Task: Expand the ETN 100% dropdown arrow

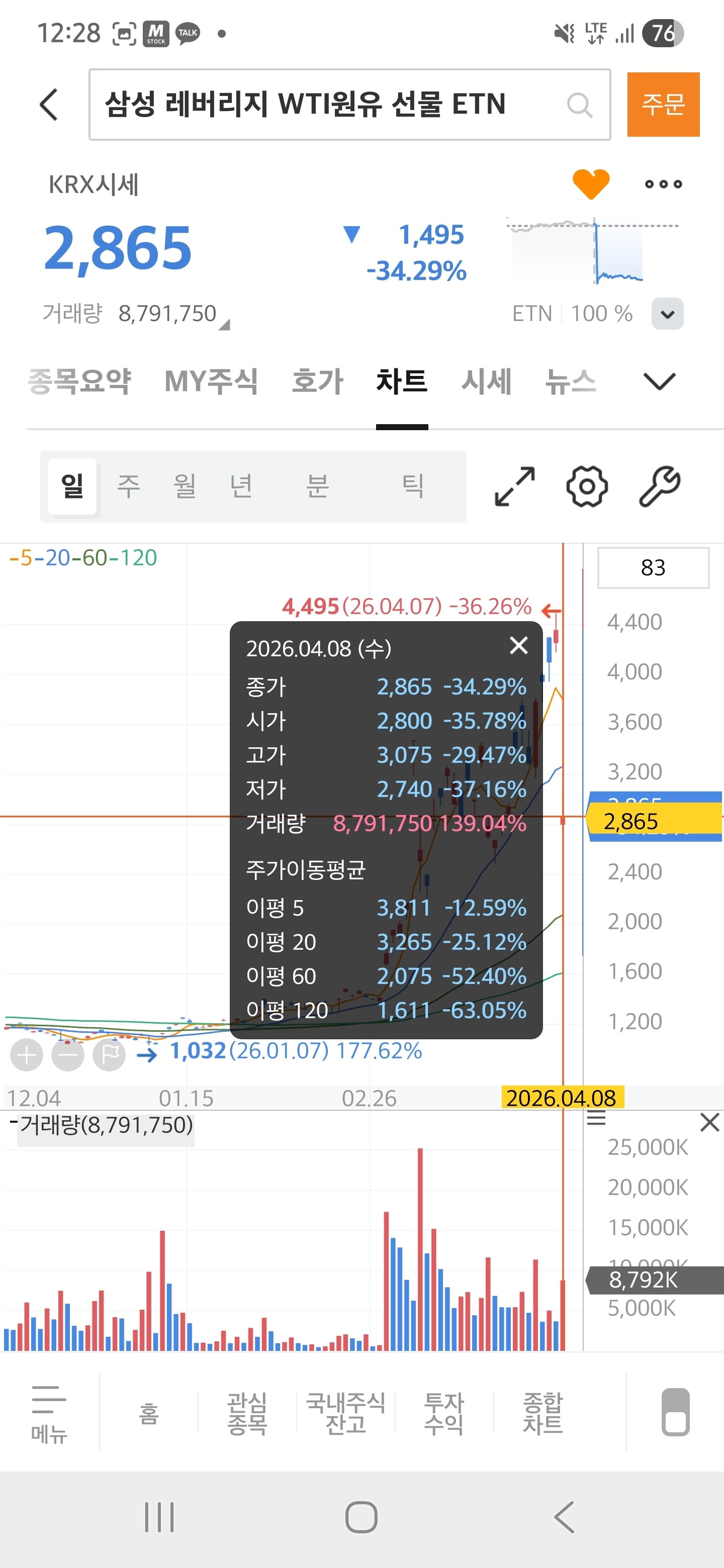Action: 667,314
